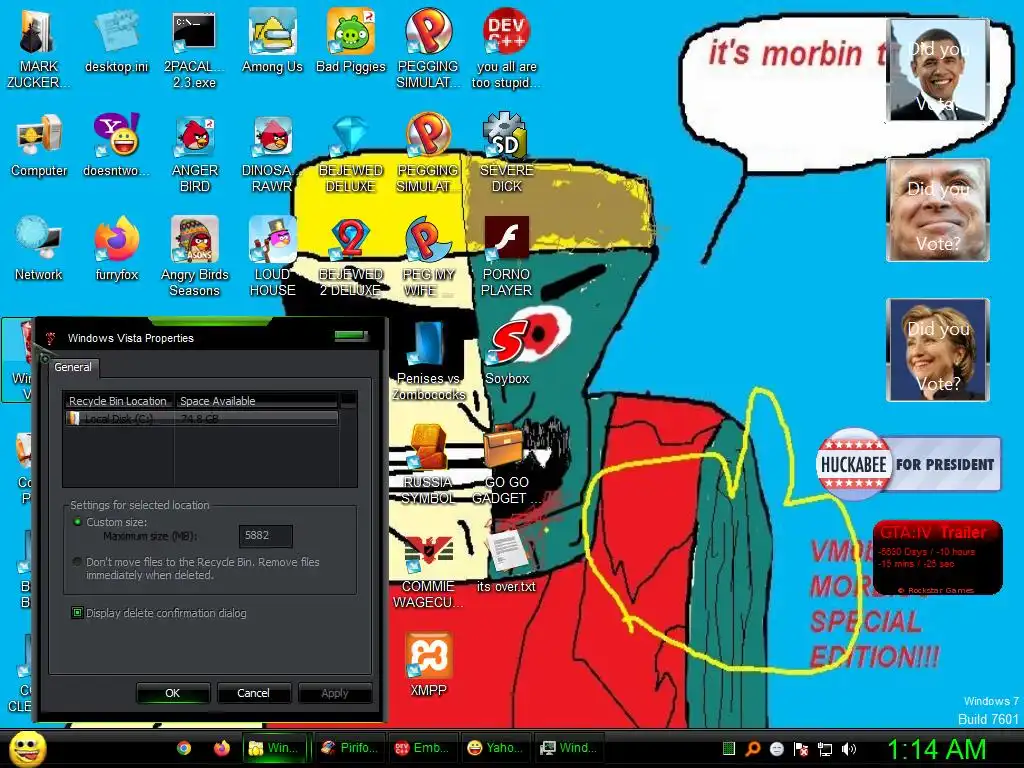This screenshot has height=768, width=1024.
Task: Click OK in Windows Vista Properties
Action: click(172, 693)
